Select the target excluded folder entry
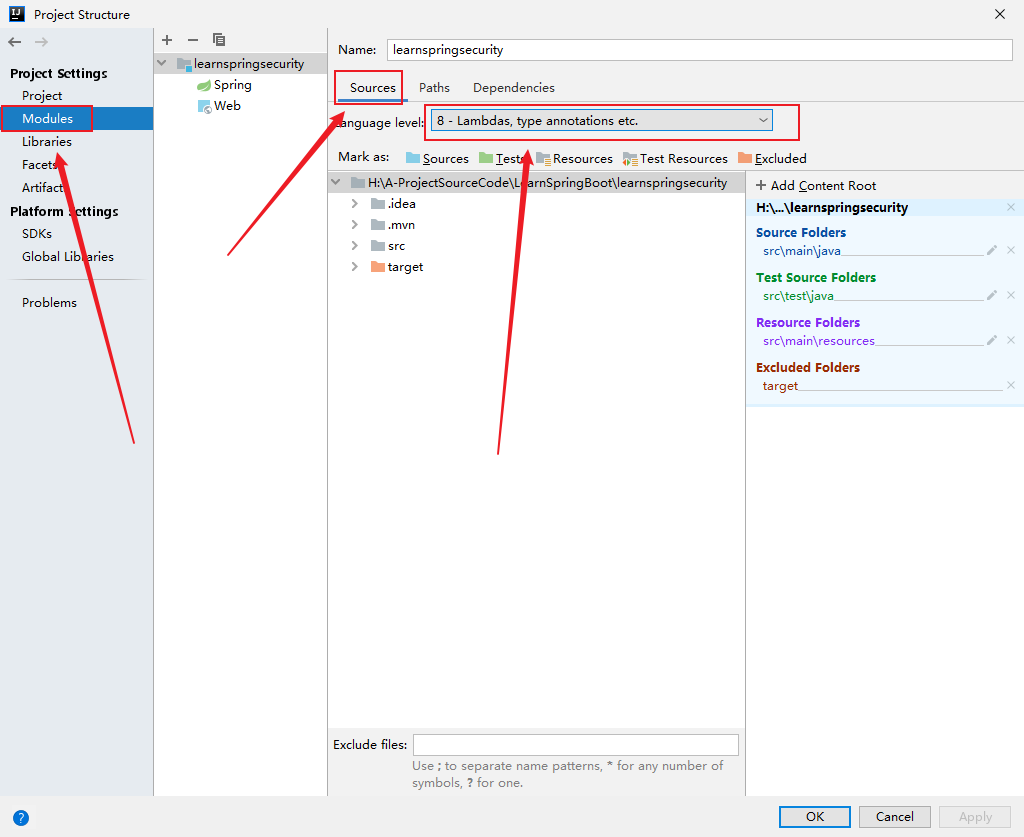This screenshot has height=837, width=1024. click(x=780, y=386)
